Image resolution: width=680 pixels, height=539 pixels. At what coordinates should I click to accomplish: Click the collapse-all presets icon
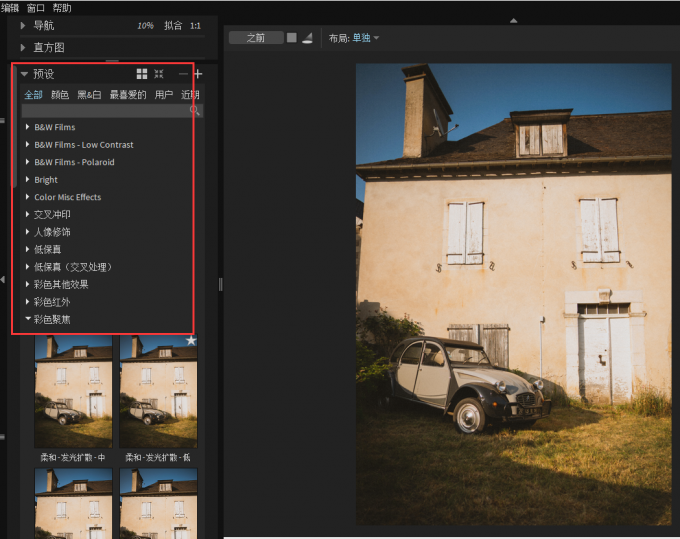tap(159, 74)
